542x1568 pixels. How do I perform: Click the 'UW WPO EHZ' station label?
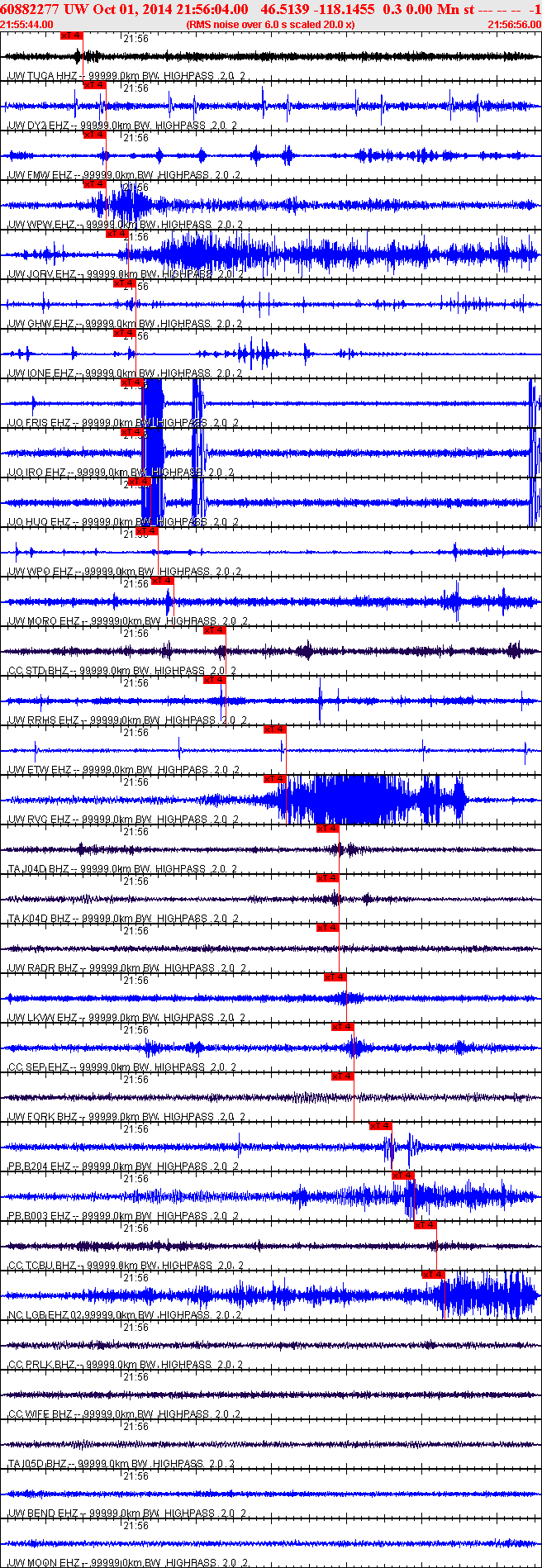tap(40, 572)
